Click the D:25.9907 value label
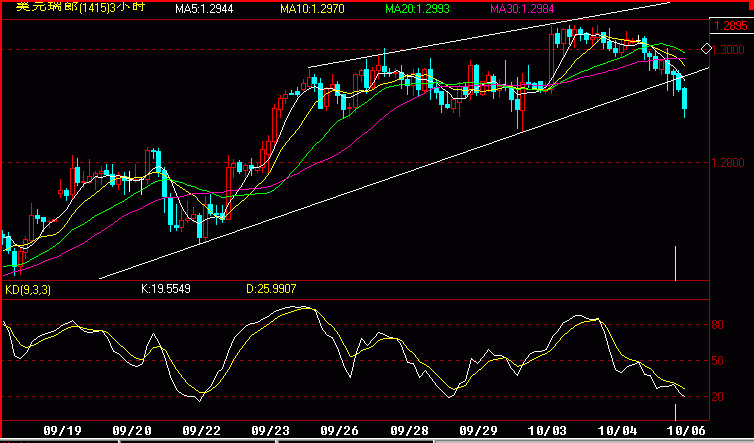The height and width of the screenshot is (443, 754). pyautogui.click(x=271, y=289)
